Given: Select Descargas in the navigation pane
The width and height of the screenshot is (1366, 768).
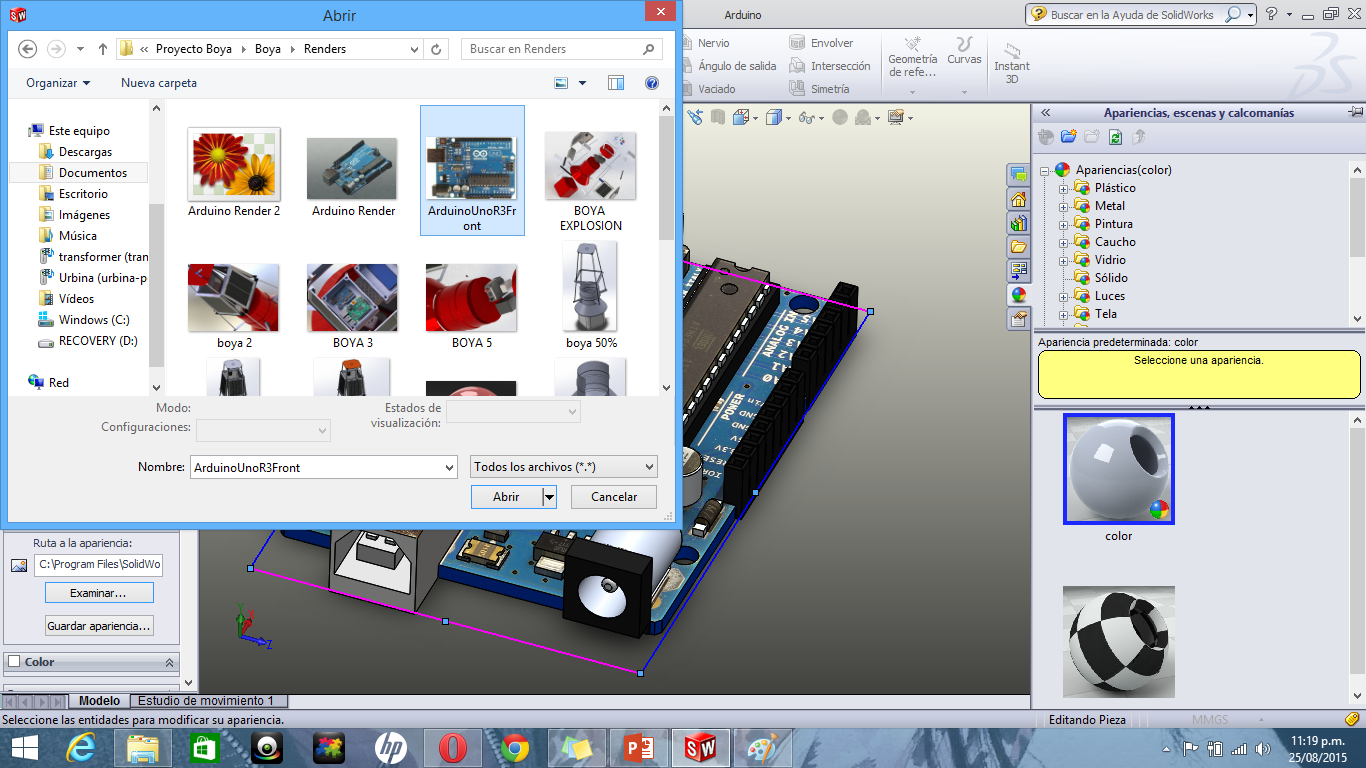Looking at the screenshot, I should 85,152.
